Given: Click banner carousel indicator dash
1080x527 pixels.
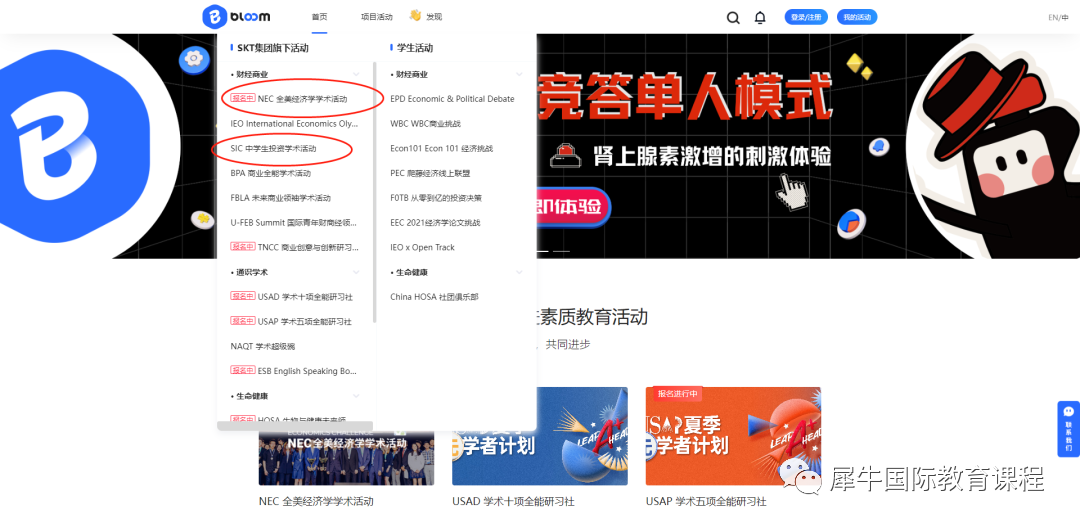Looking at the screenshot, I should point(562,251).
